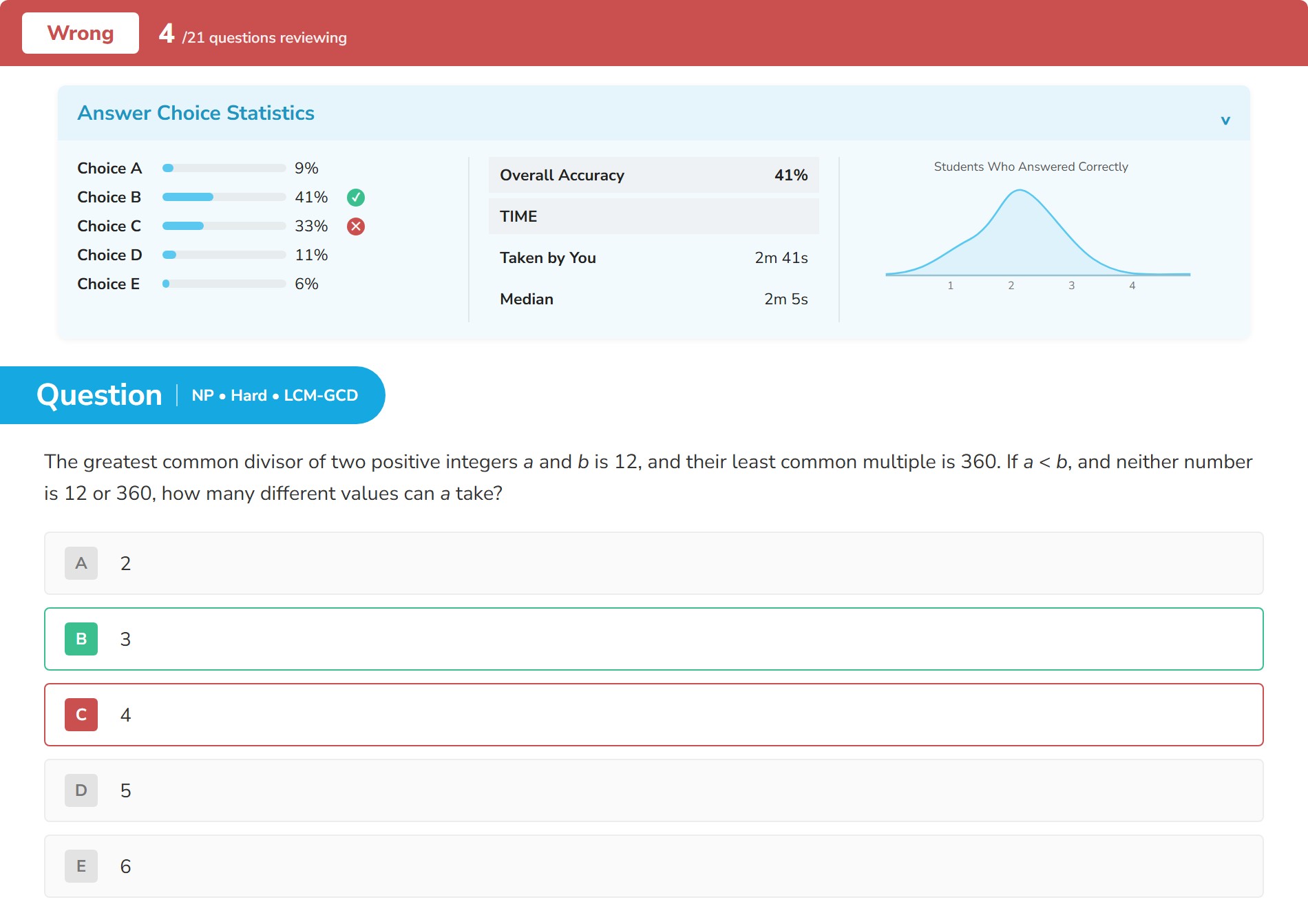Click the Question section header label
This screenshot has height=924, width=1308.
click(x=99, y=395)
